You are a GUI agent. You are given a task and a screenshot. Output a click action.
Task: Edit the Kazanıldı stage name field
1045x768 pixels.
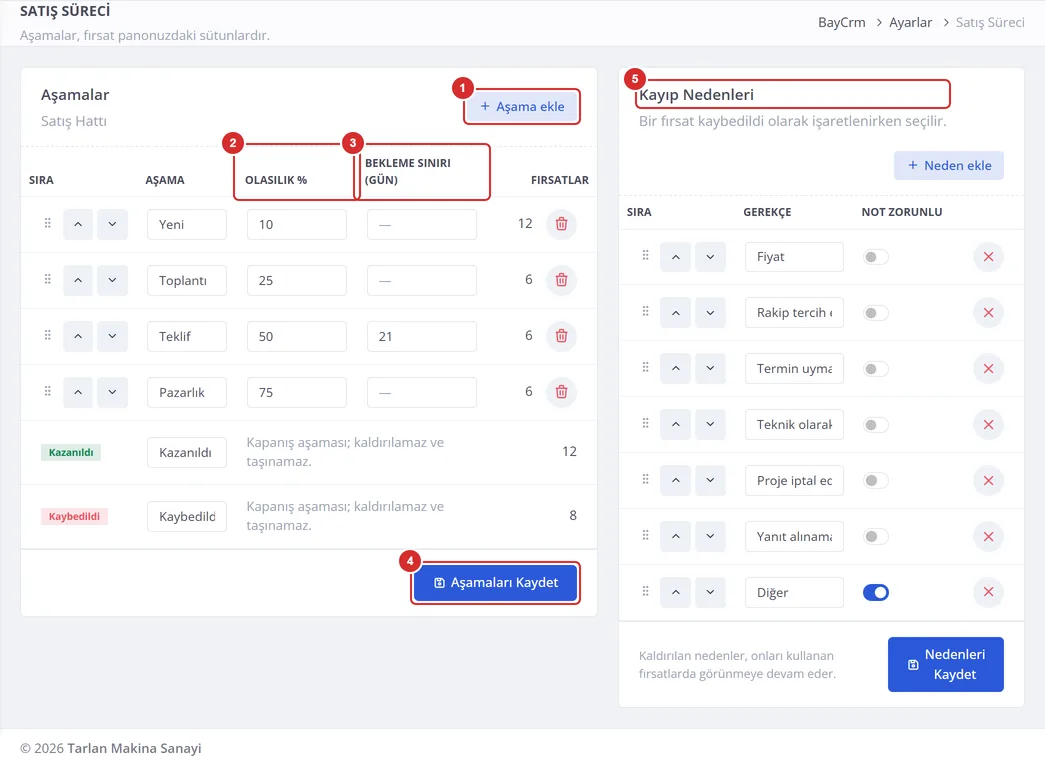click(187, 453)
